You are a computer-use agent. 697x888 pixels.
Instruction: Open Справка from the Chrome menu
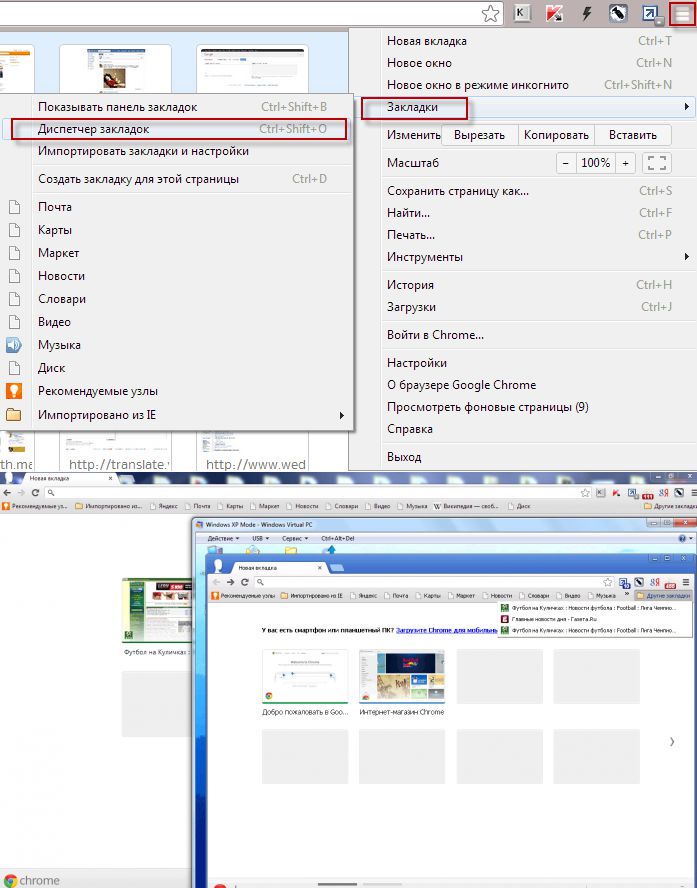tap(538, 429)
